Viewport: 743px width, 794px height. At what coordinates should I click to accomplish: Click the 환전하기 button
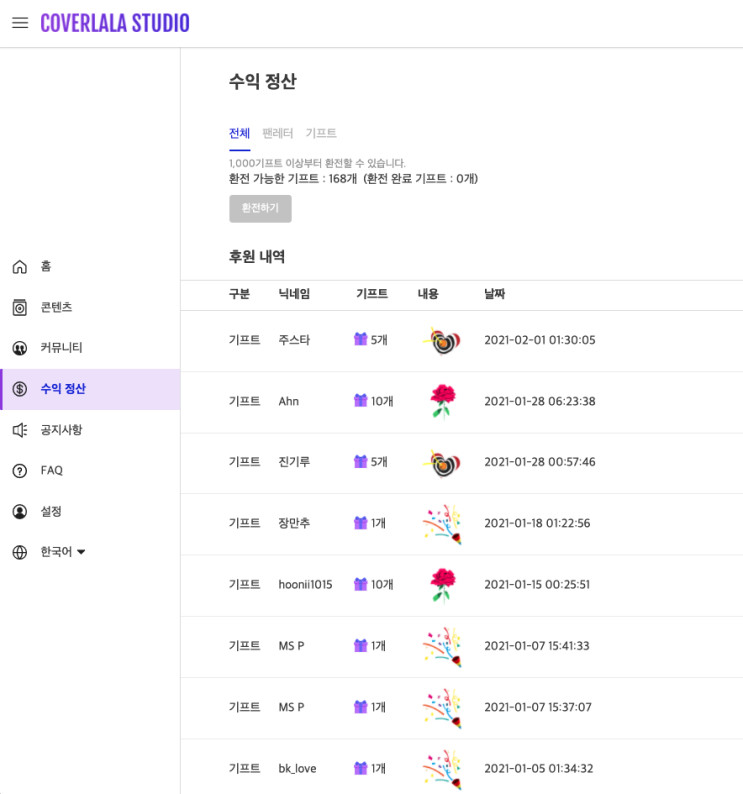point(260,208)
